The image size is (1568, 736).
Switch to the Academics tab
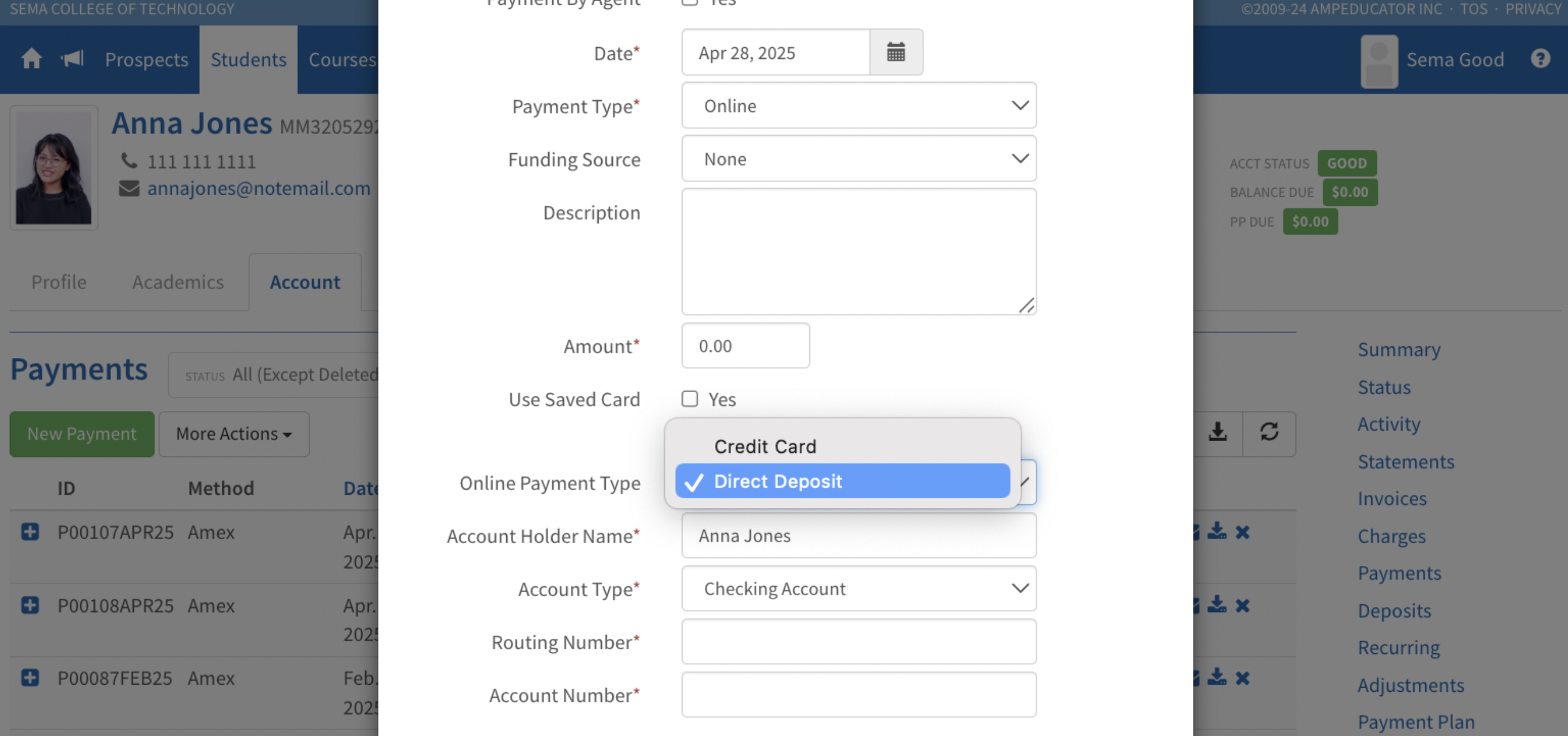pyautogui.click(x=178, y=282)
